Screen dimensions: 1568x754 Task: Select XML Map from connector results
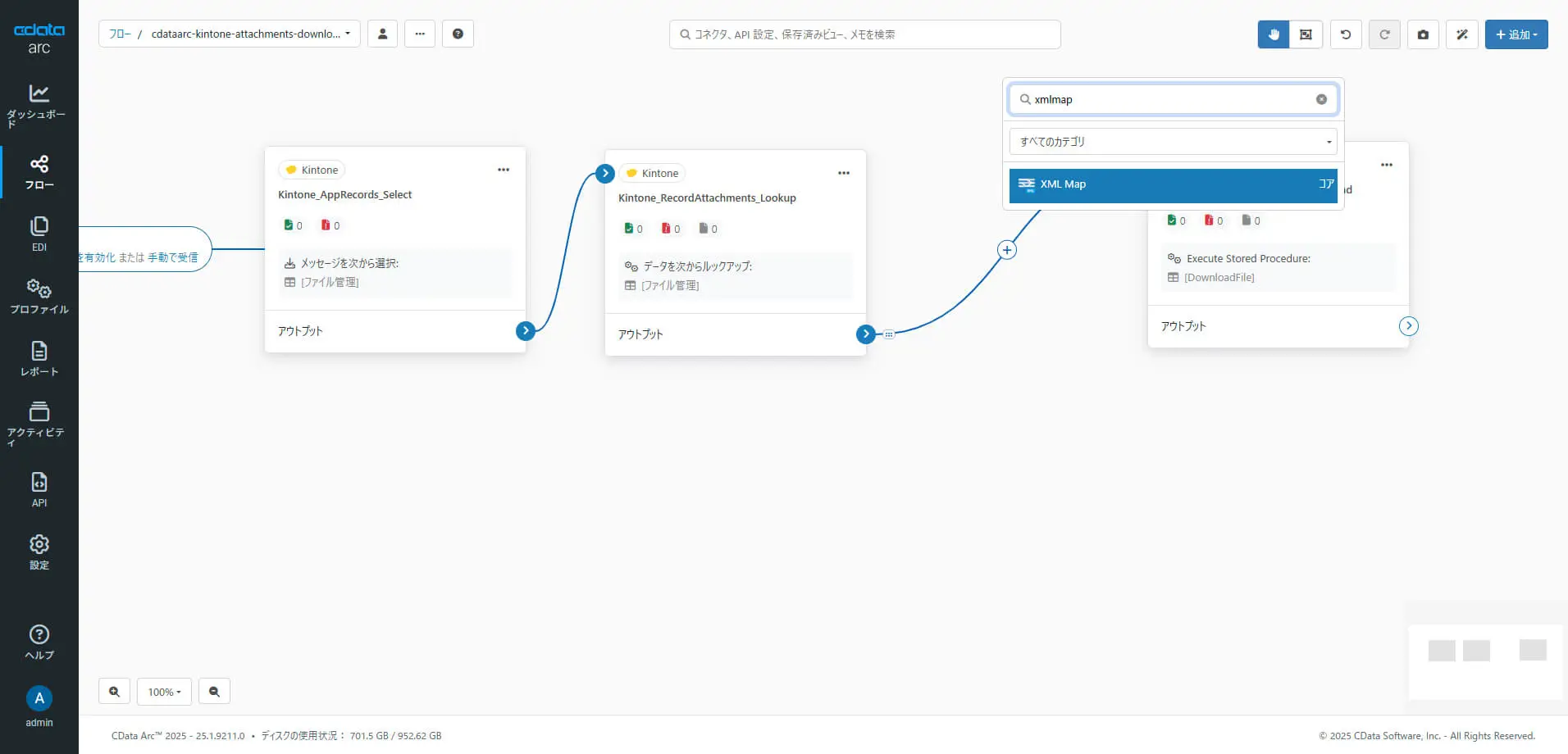coord(1173,184)
